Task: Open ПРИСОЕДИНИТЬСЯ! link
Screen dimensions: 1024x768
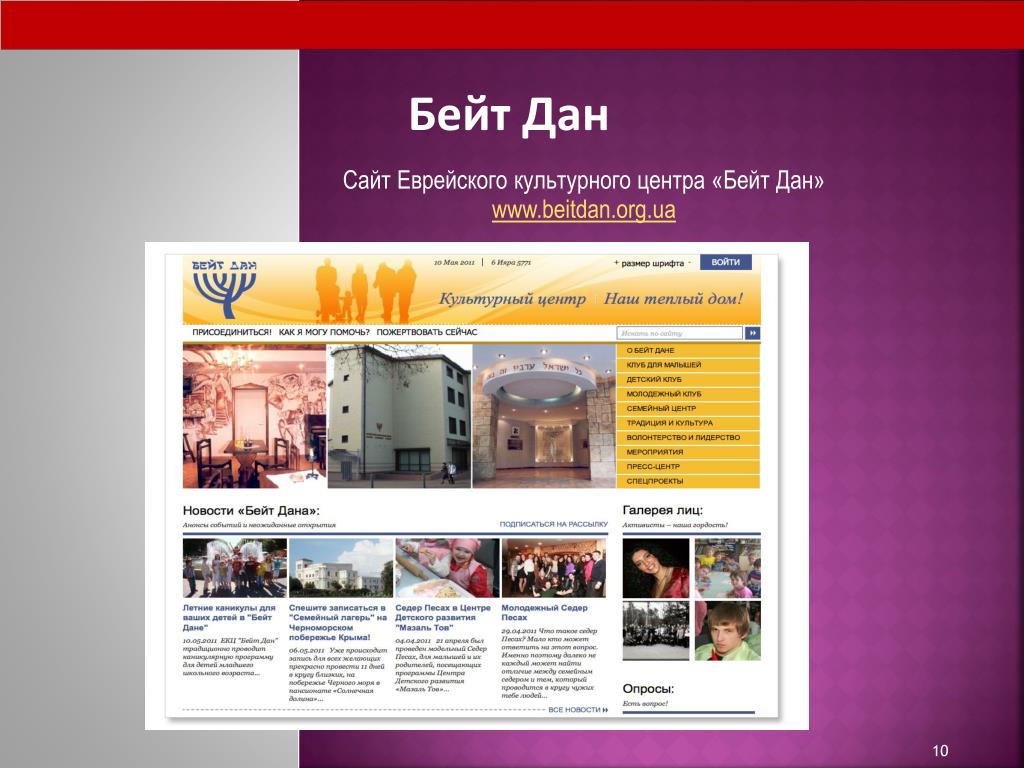Action: click(232, 332)
